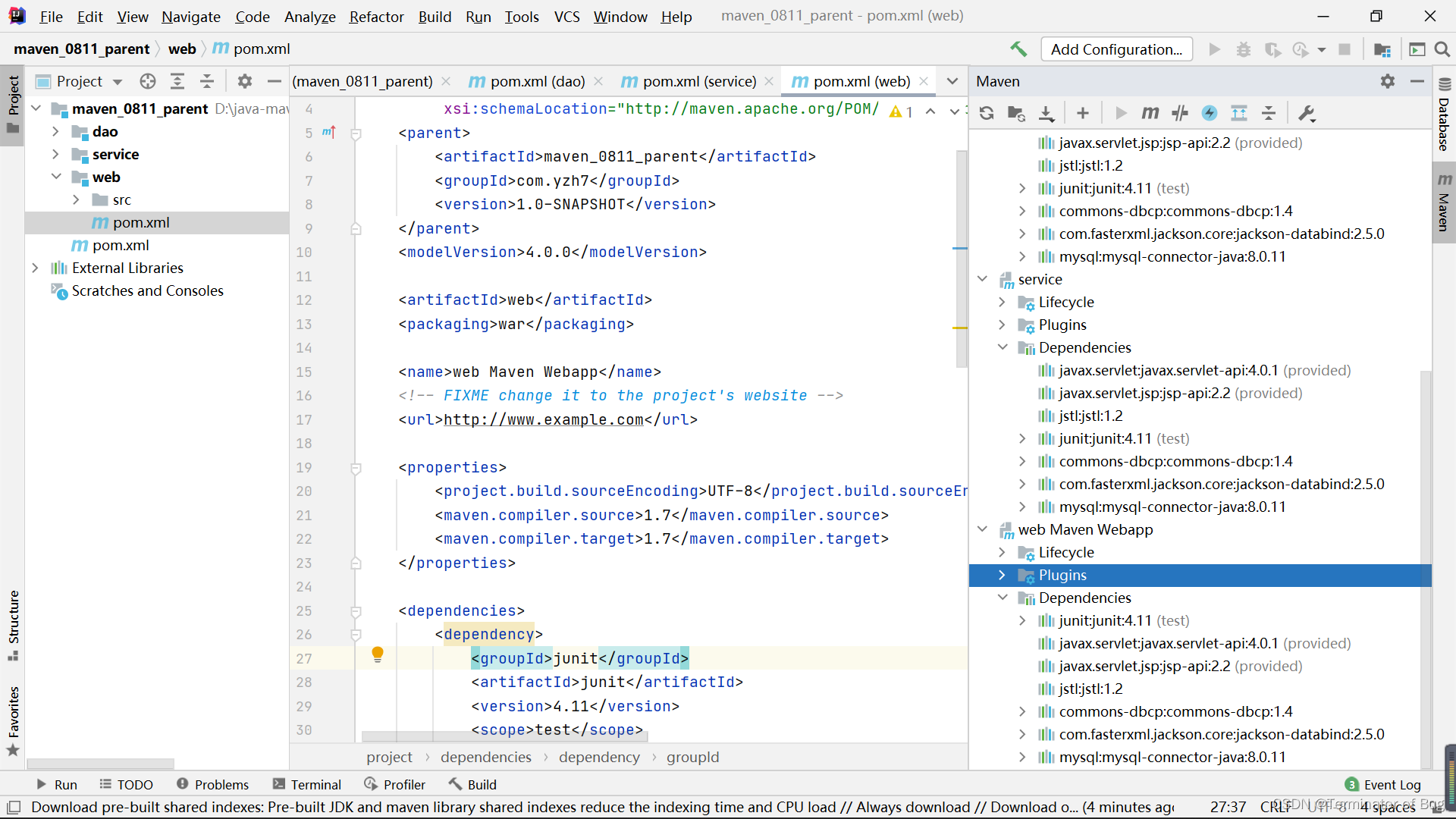
Task: Open the Terminal tool window
Action: 307,784
